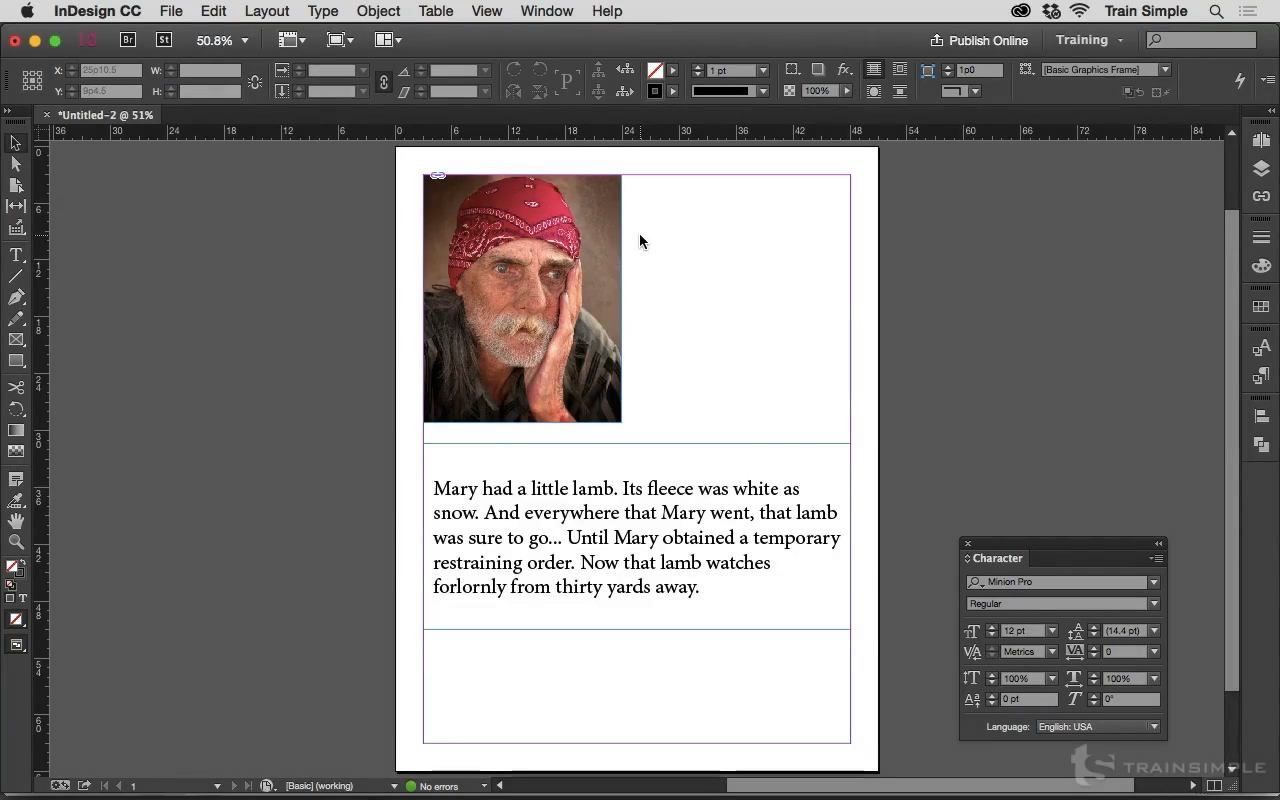Select the Gradient Swatch tool
1280x800 pixels.
point(16,430)
